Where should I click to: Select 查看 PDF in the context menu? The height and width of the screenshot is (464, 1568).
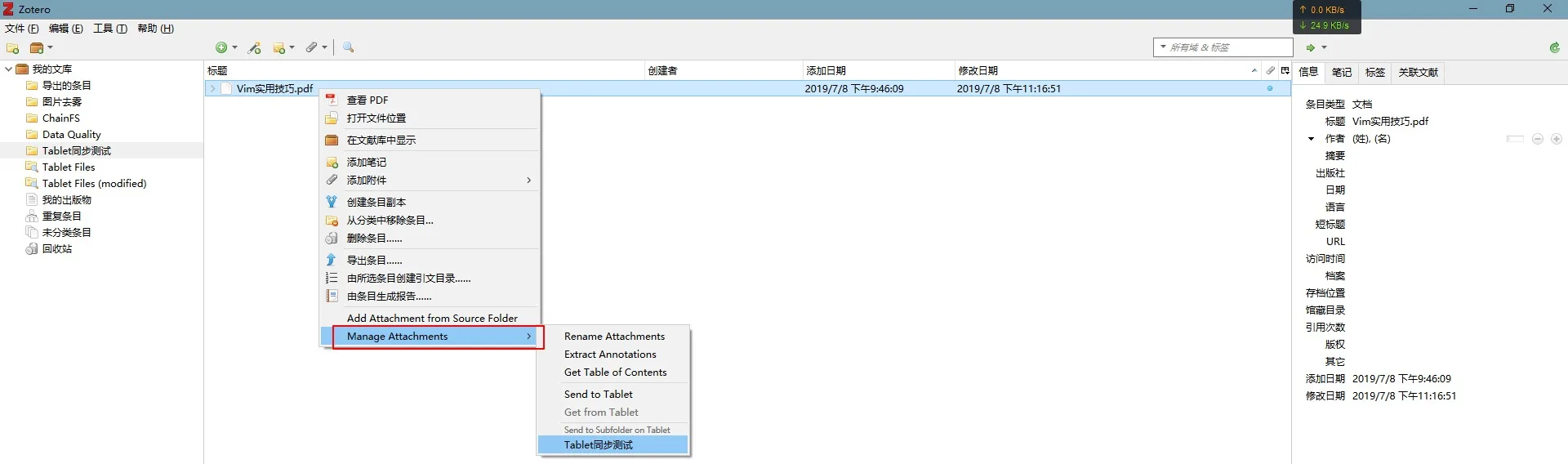(x=430, y=100)
